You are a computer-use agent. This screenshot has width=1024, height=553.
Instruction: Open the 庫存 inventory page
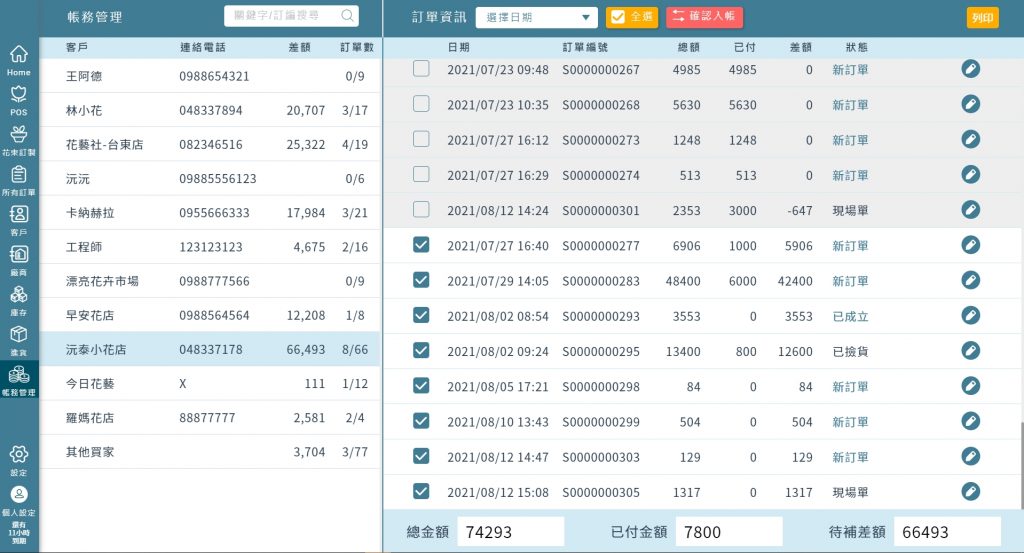(x=19, y=300)
